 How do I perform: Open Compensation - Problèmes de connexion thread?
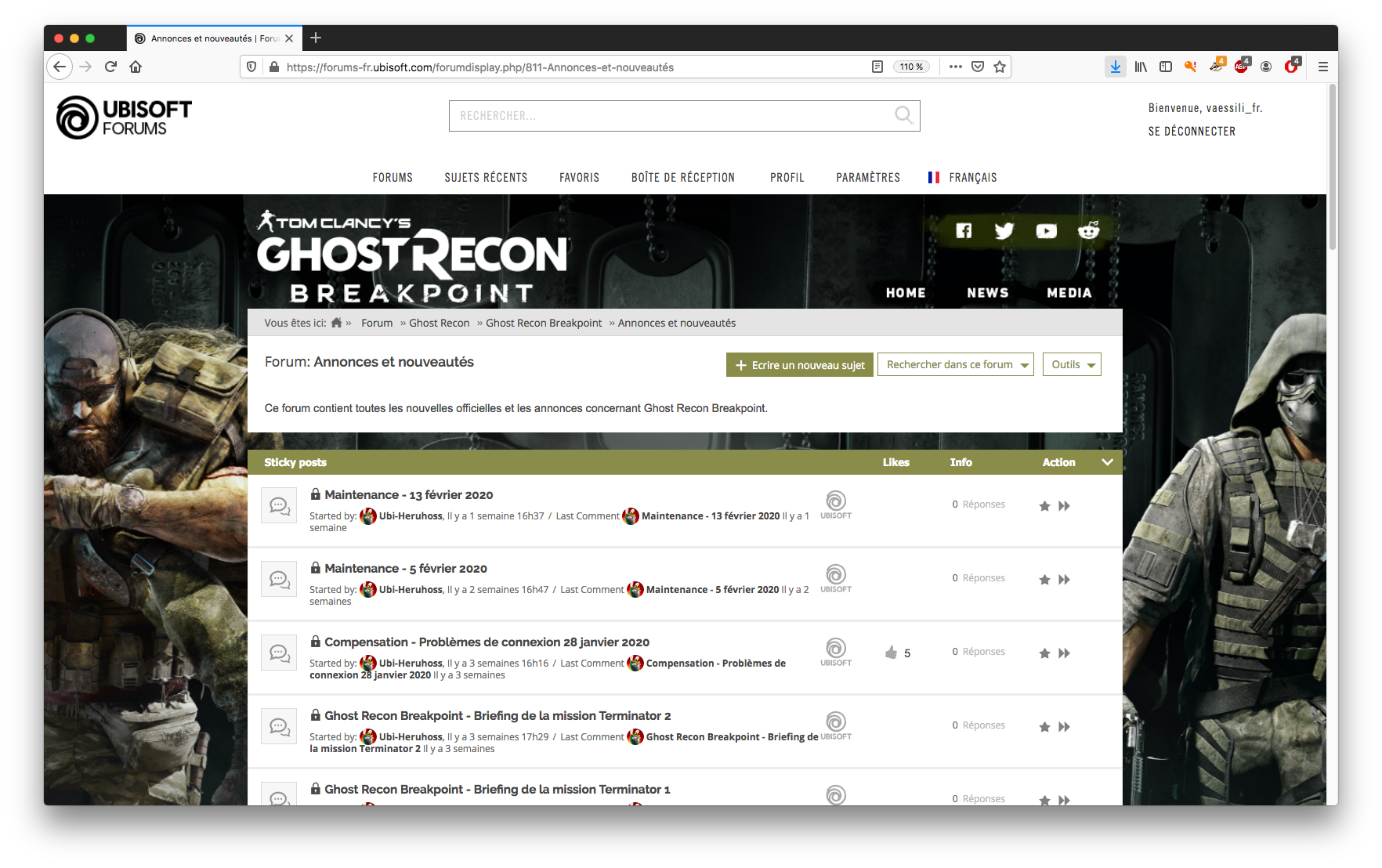point(487,642)
